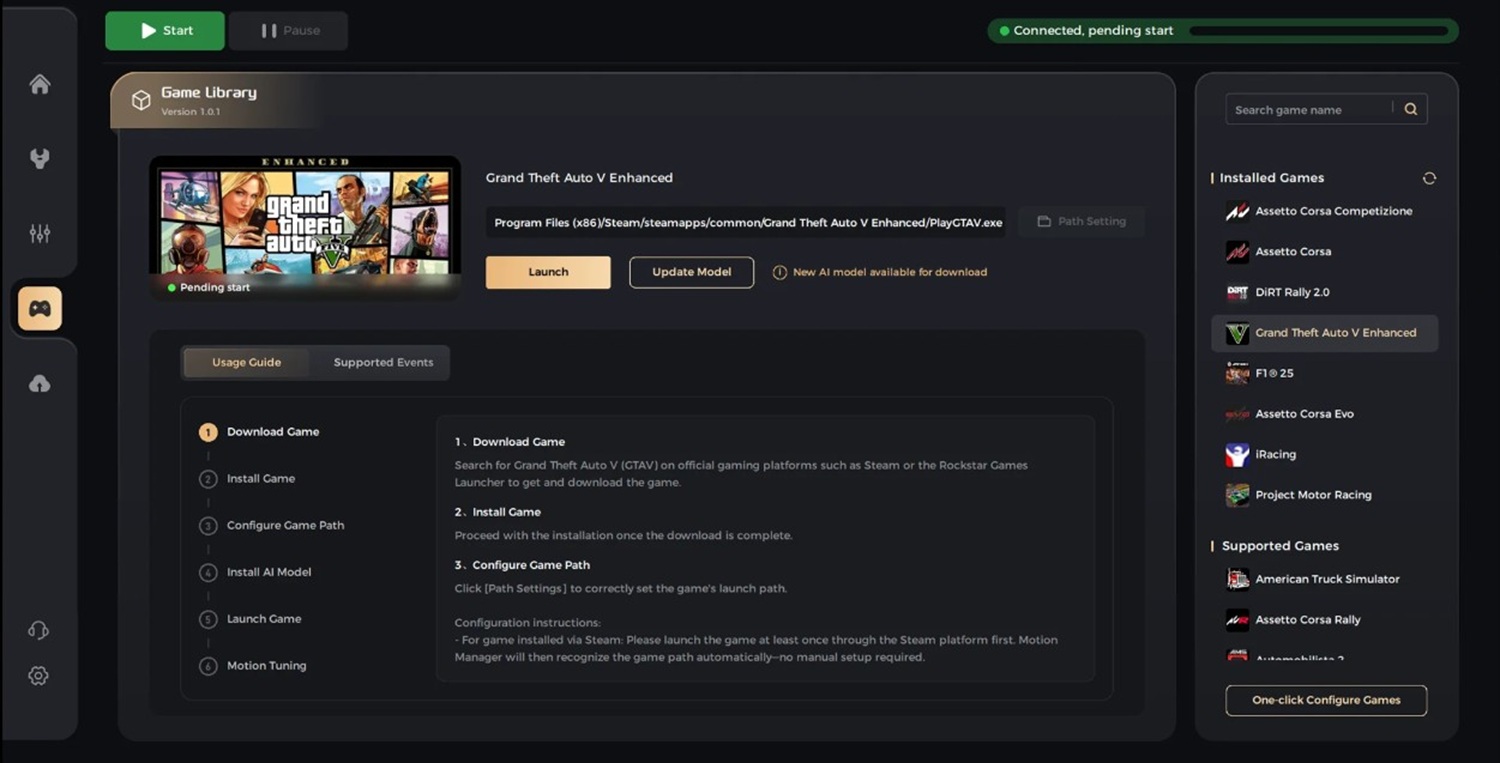
Task: Click the search magnifier icon
Action: point(1410,110)
